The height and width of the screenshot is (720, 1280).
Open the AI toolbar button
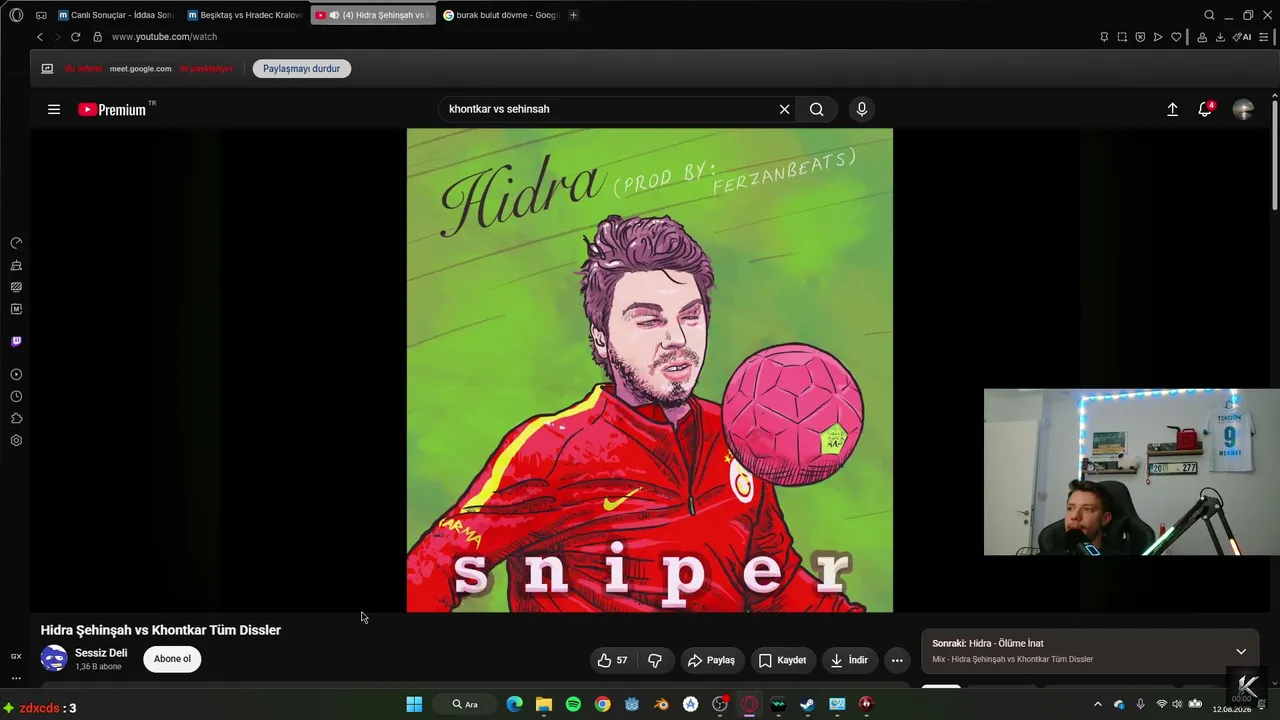tap(1242, 37)
